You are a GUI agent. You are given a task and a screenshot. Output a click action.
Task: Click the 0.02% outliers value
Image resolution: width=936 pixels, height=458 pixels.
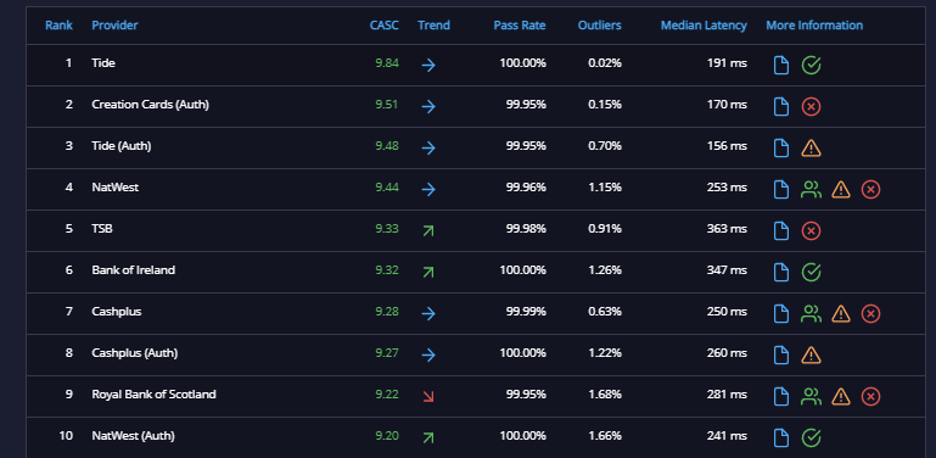tap(605, 63)
